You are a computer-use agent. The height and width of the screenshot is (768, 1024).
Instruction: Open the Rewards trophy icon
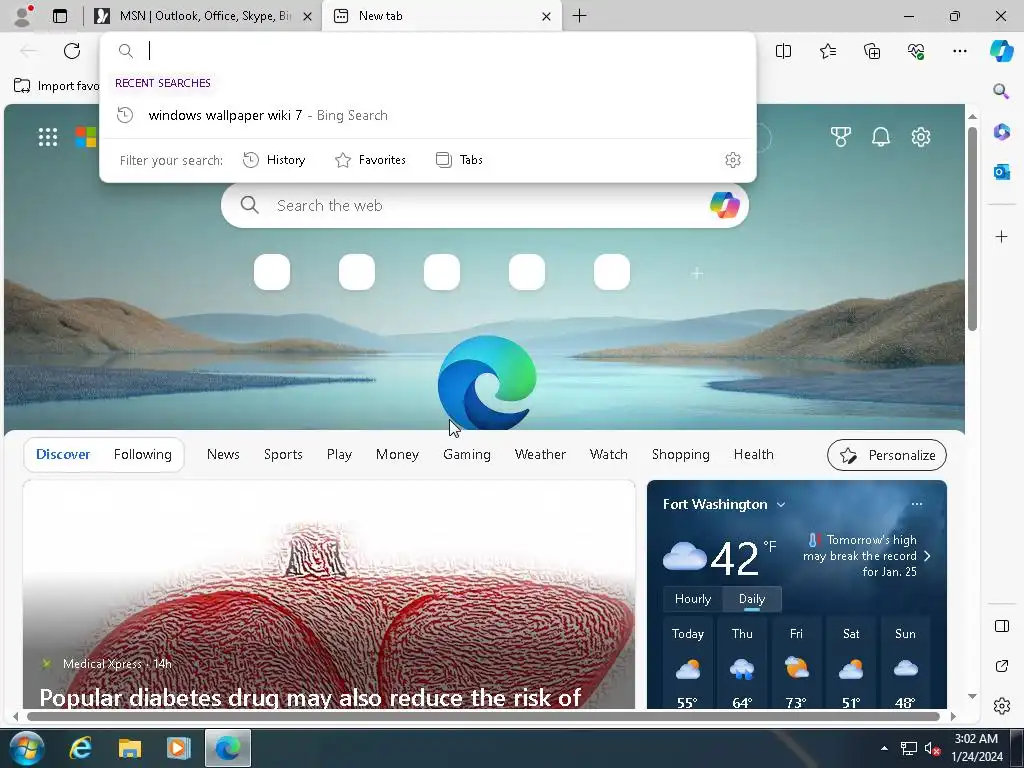coord(840,137)
